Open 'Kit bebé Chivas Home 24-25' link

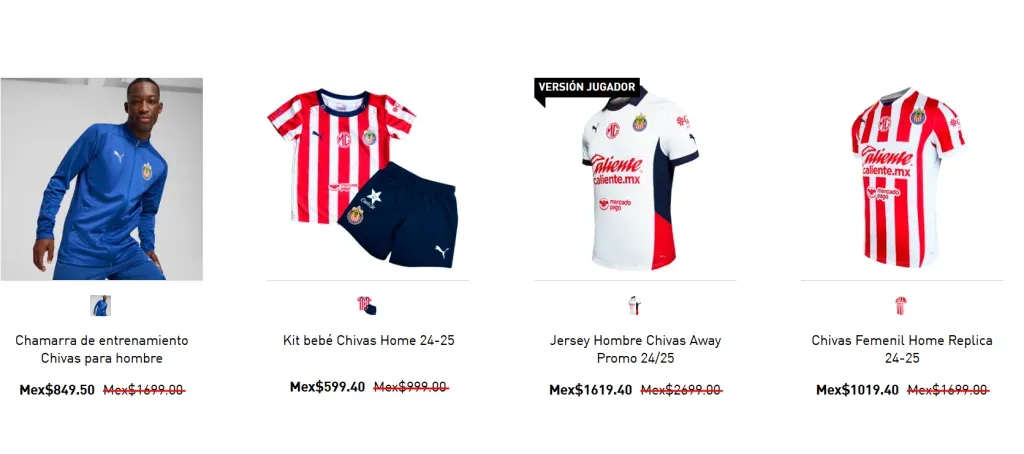[x=368, y=340]
